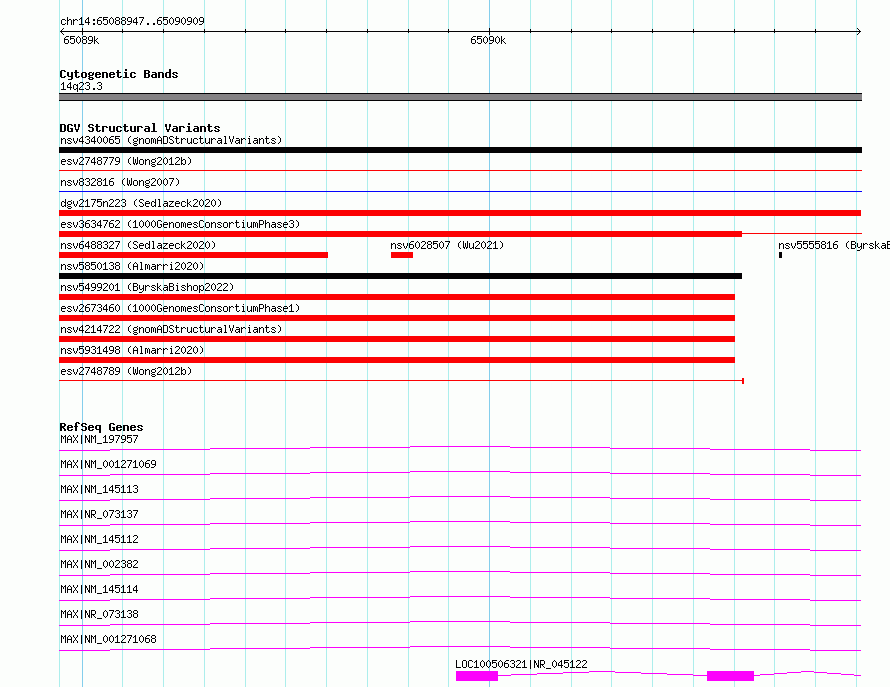Screen dimensions: 890x687
Task: Select the red bar of nsv5499201
Action: pyautogui.click(x=397, y=297)
